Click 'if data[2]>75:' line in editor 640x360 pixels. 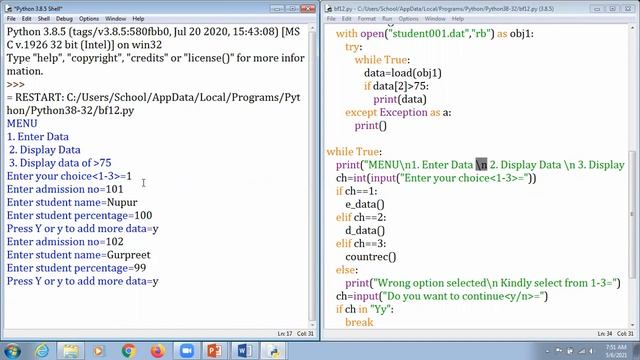[x=396, y=86]
